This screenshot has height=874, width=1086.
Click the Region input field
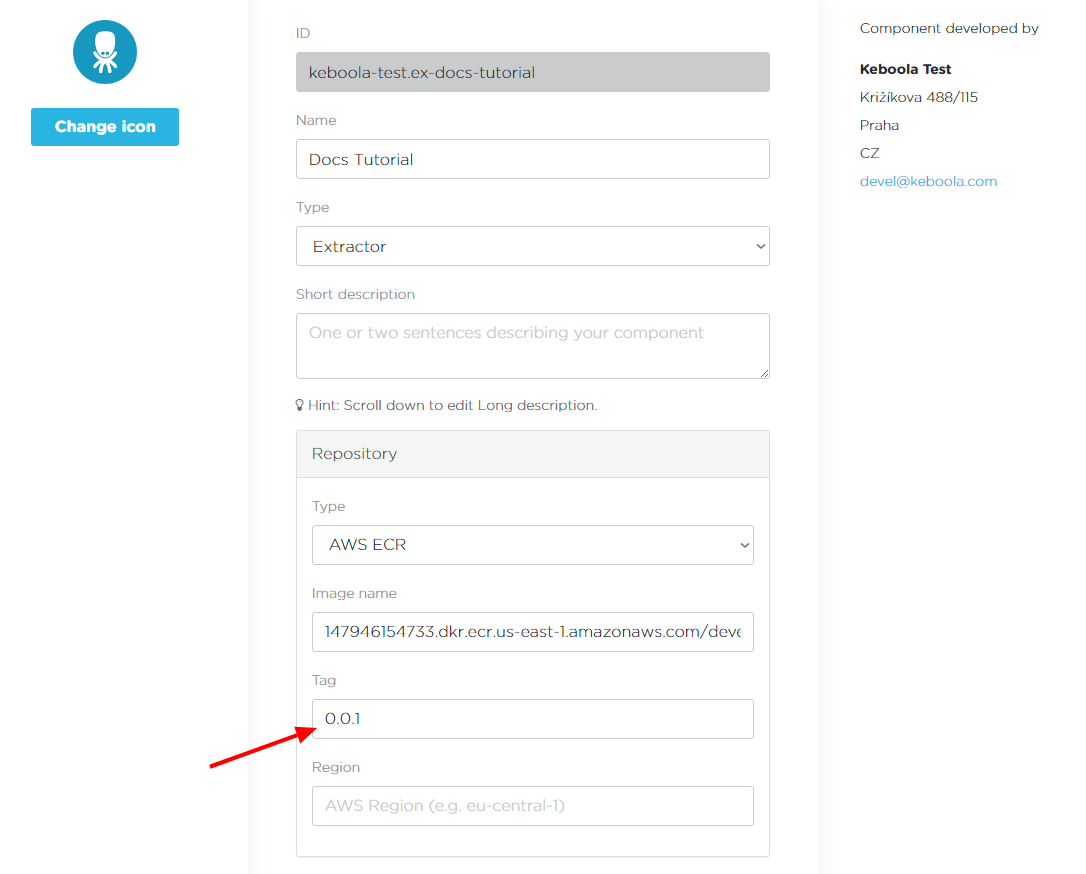tap(533, 805)
